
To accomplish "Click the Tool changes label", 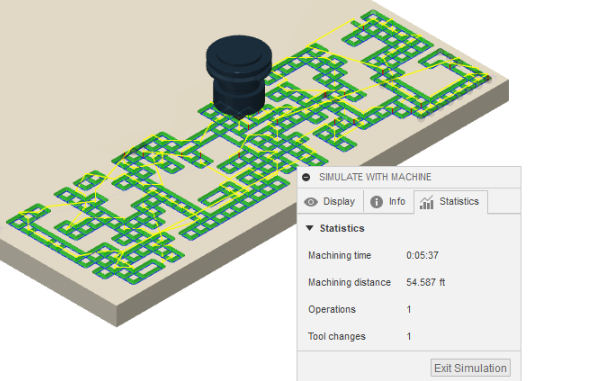I will click(x=337, y=336).
